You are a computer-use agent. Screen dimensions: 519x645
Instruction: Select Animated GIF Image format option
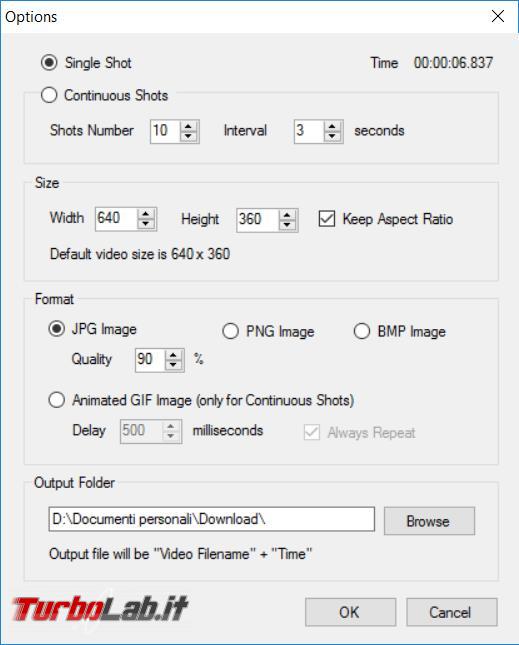(57, 400)
